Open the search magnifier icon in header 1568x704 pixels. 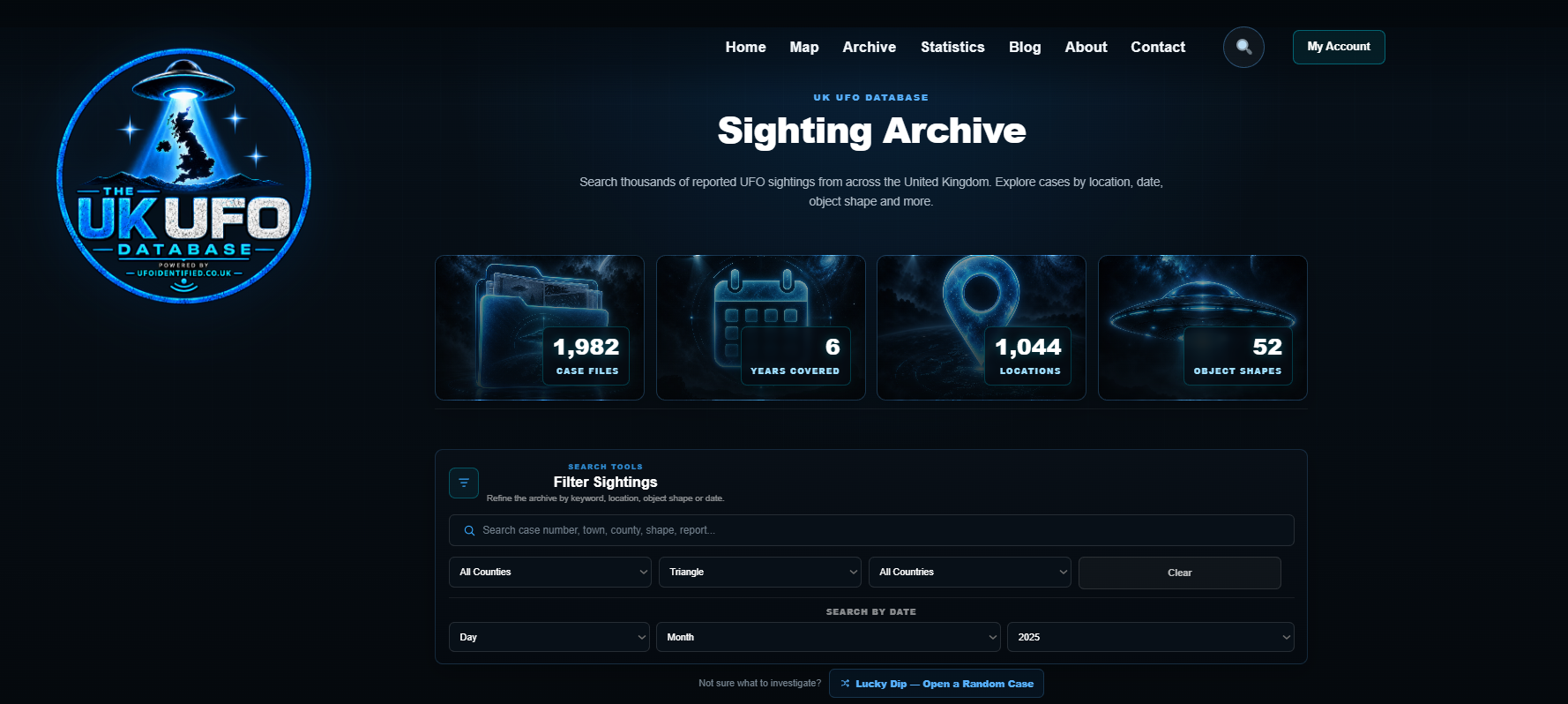pos(1243,47)
